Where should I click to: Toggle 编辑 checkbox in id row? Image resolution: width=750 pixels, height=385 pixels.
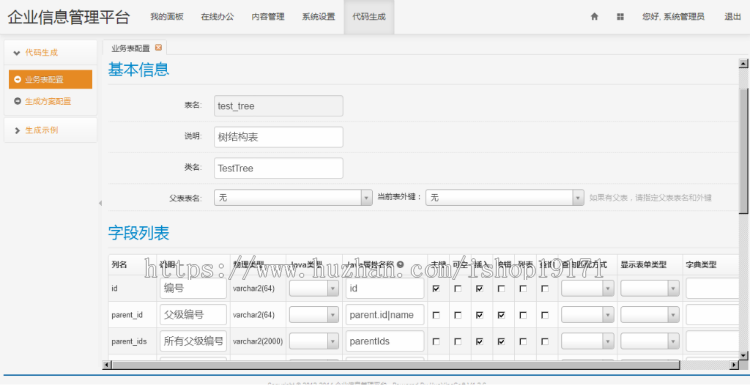click(501, 289)
